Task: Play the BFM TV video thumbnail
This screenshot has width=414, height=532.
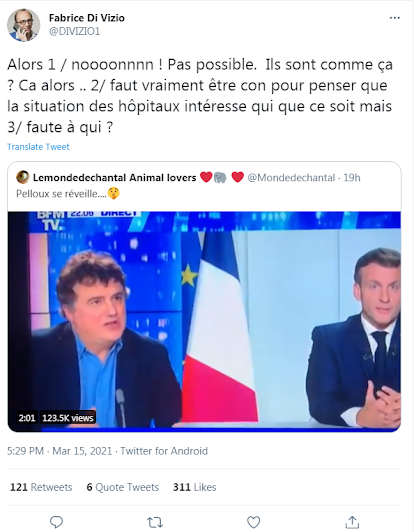Action: click(204, 321)
